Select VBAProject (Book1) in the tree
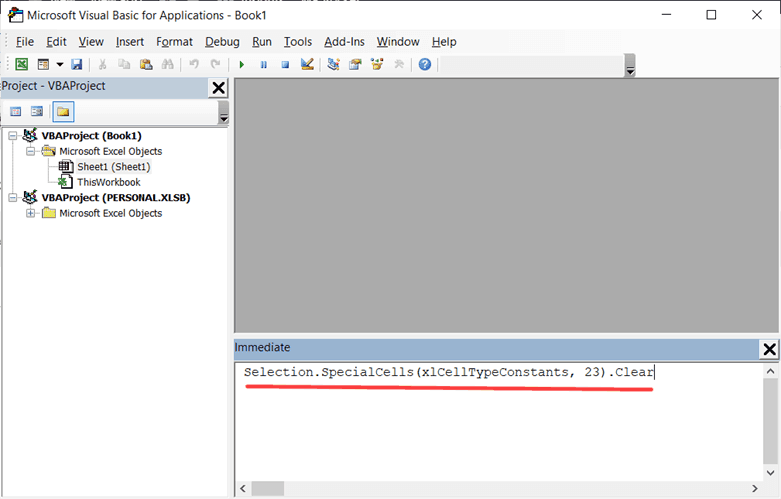Image resolution: width=781 pixels, height=499 pixels. point(91,135)
